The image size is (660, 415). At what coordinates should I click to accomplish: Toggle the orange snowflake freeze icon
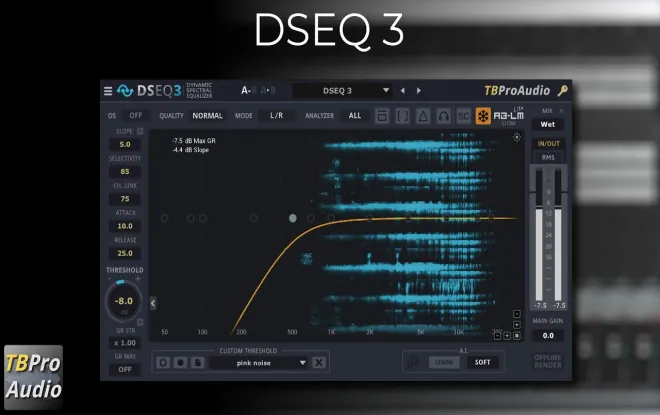(483, 116)
